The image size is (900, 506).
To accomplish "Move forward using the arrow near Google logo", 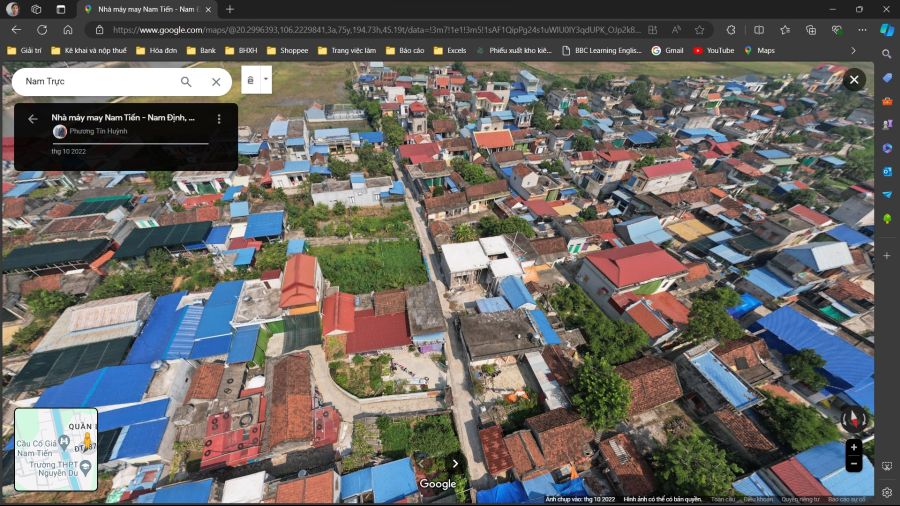I will coord(456,463).
